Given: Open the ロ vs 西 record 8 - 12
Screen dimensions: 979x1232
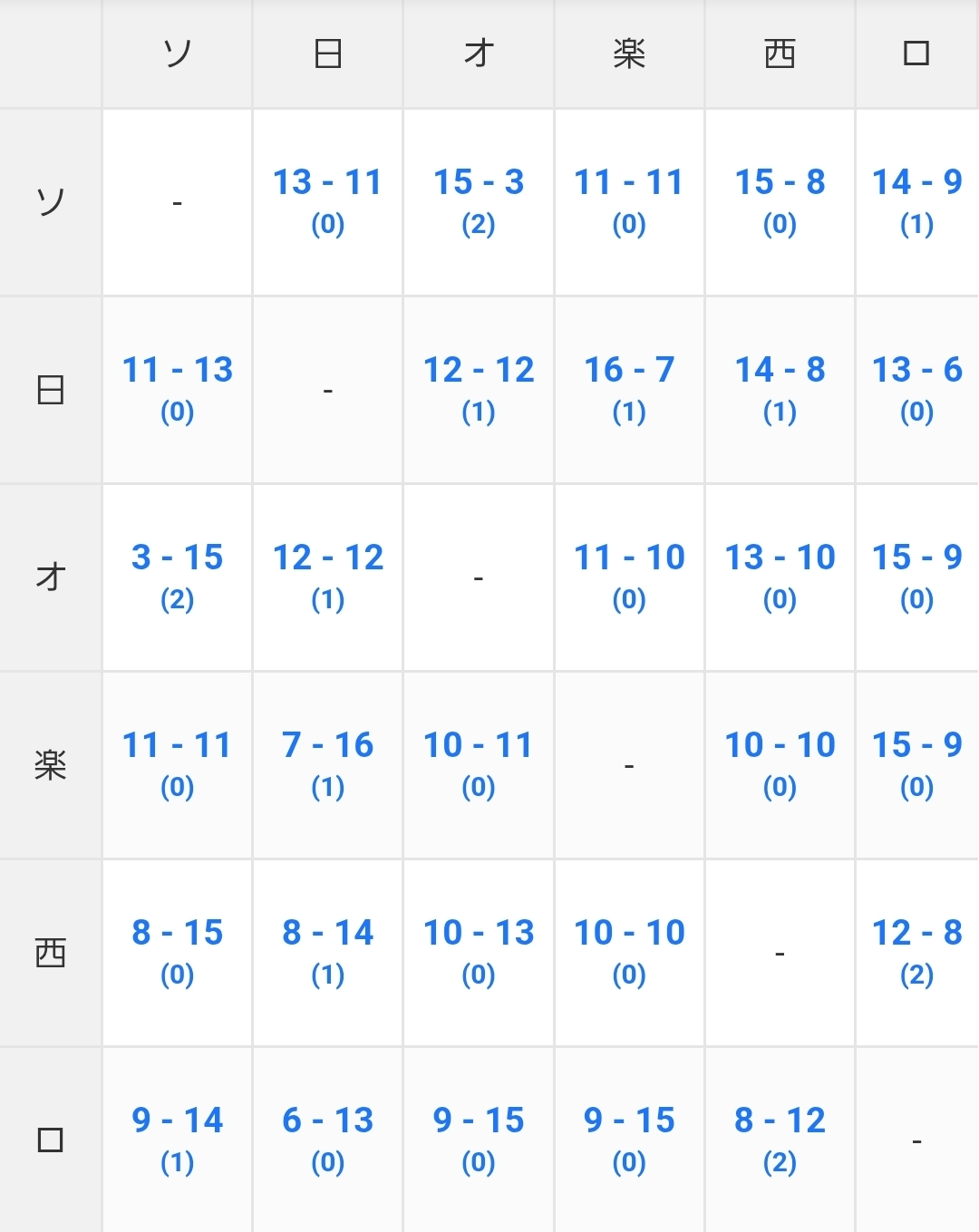Looking at the screenshot, I should pyautogui.click(x=780, y=1121).
